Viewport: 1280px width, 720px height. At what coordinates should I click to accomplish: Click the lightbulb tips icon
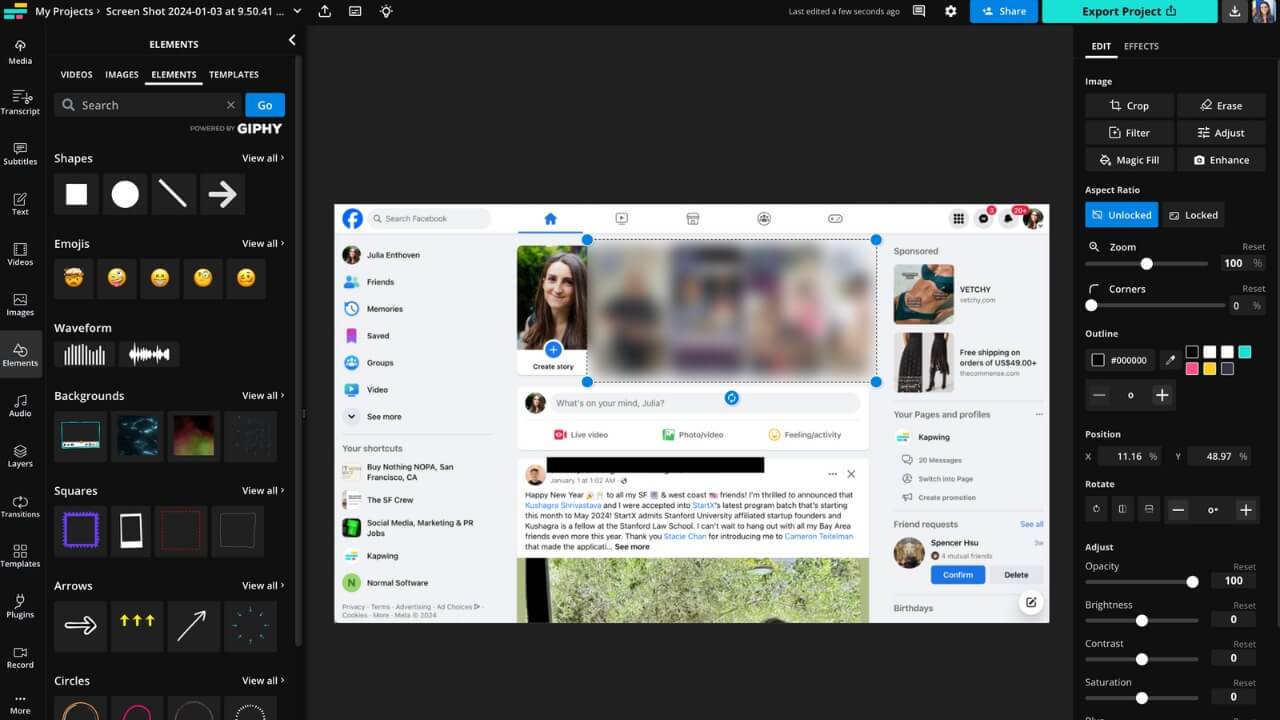pyautogui.click(x=386, y=11)
